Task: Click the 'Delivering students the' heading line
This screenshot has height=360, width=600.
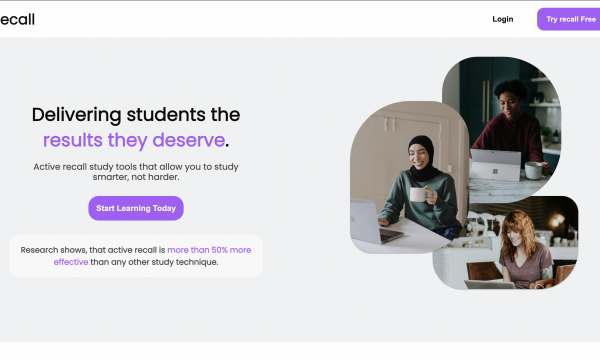Action: point(136,115)
